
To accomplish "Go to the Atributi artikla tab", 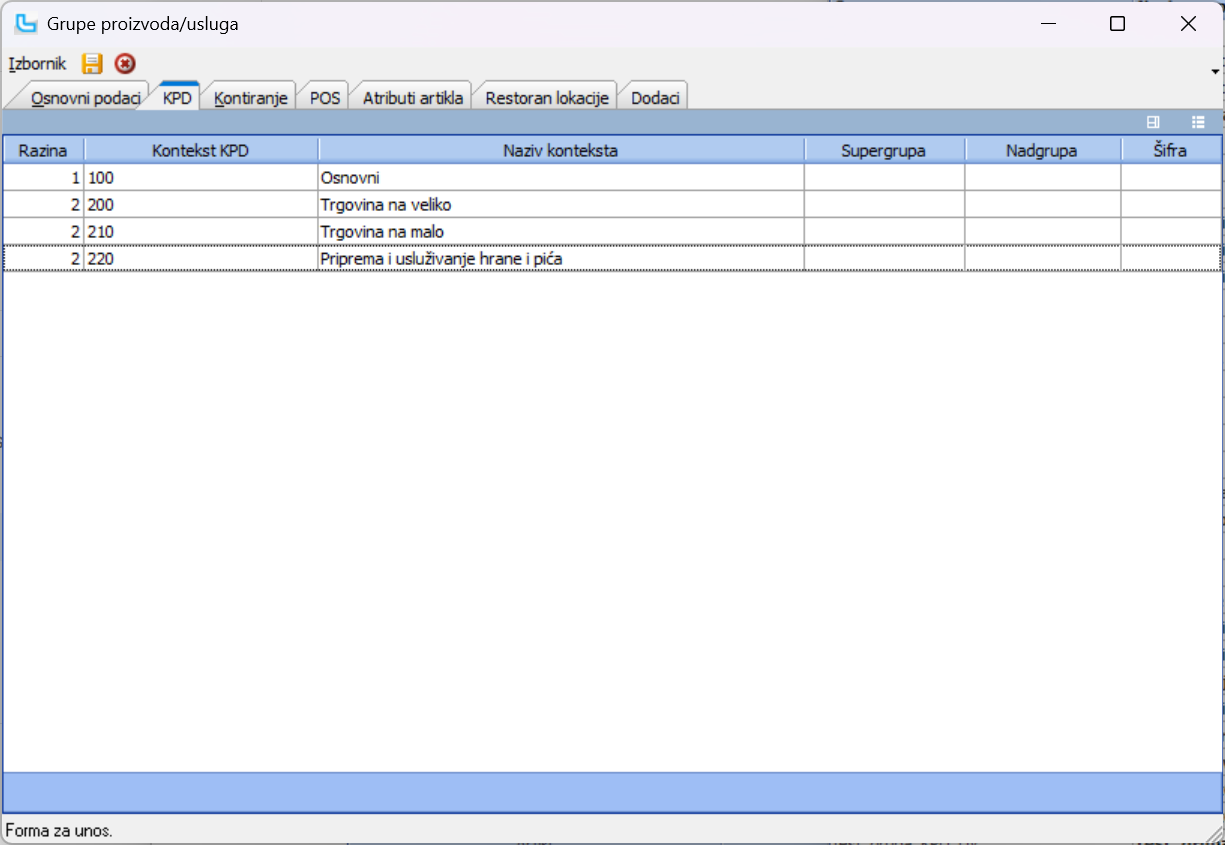I will [x=412, y=98].
